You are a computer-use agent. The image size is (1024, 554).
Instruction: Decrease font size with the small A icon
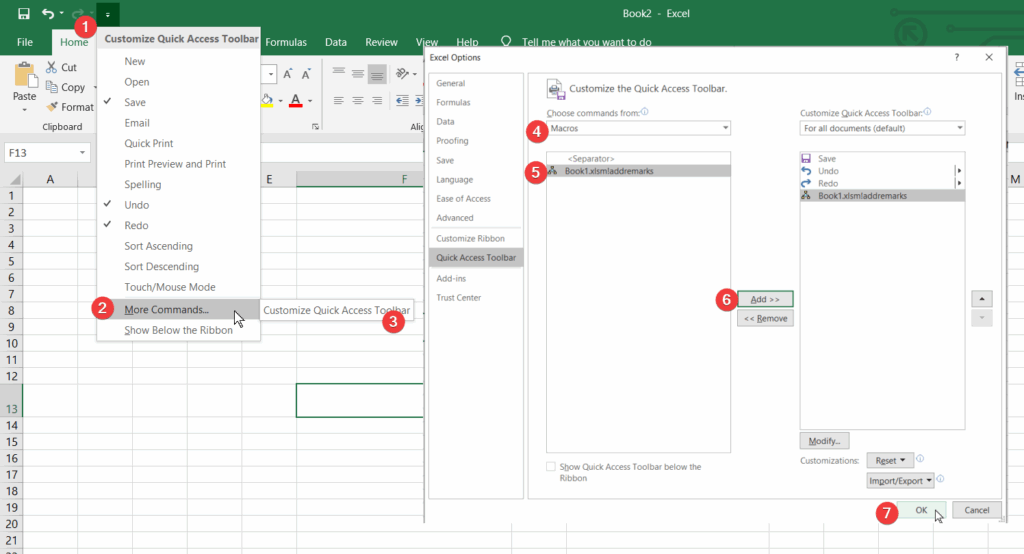tap(305, 74)
